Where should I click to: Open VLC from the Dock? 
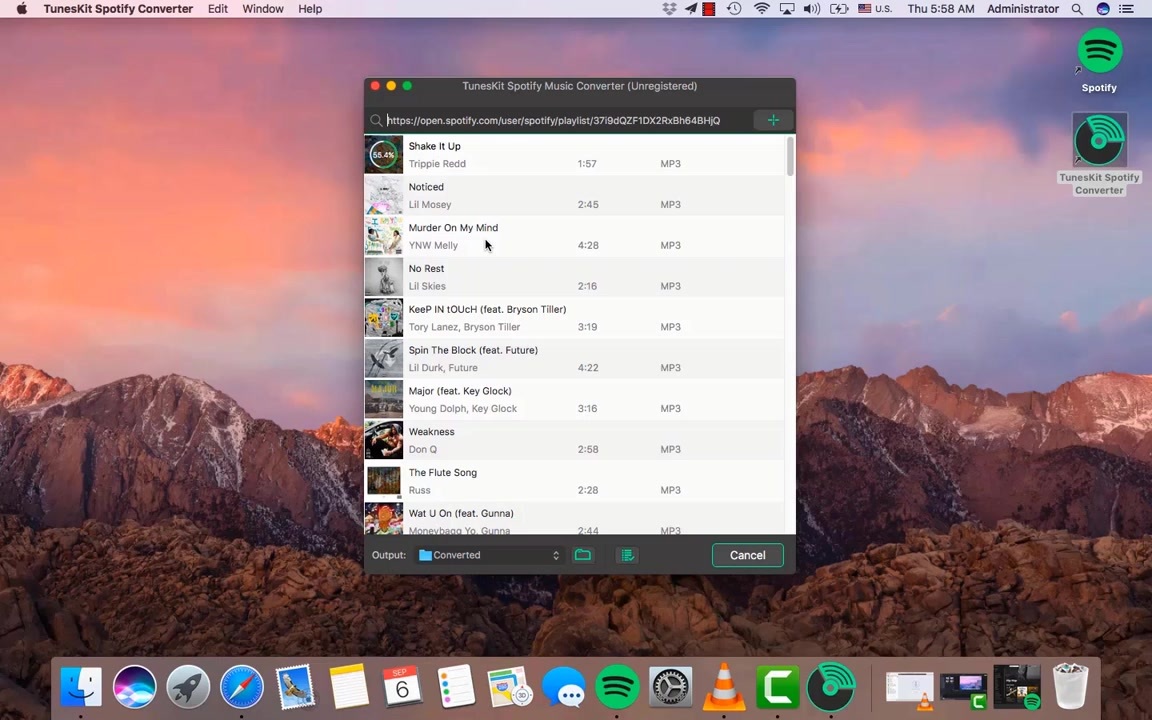click(x=724, y=687)
